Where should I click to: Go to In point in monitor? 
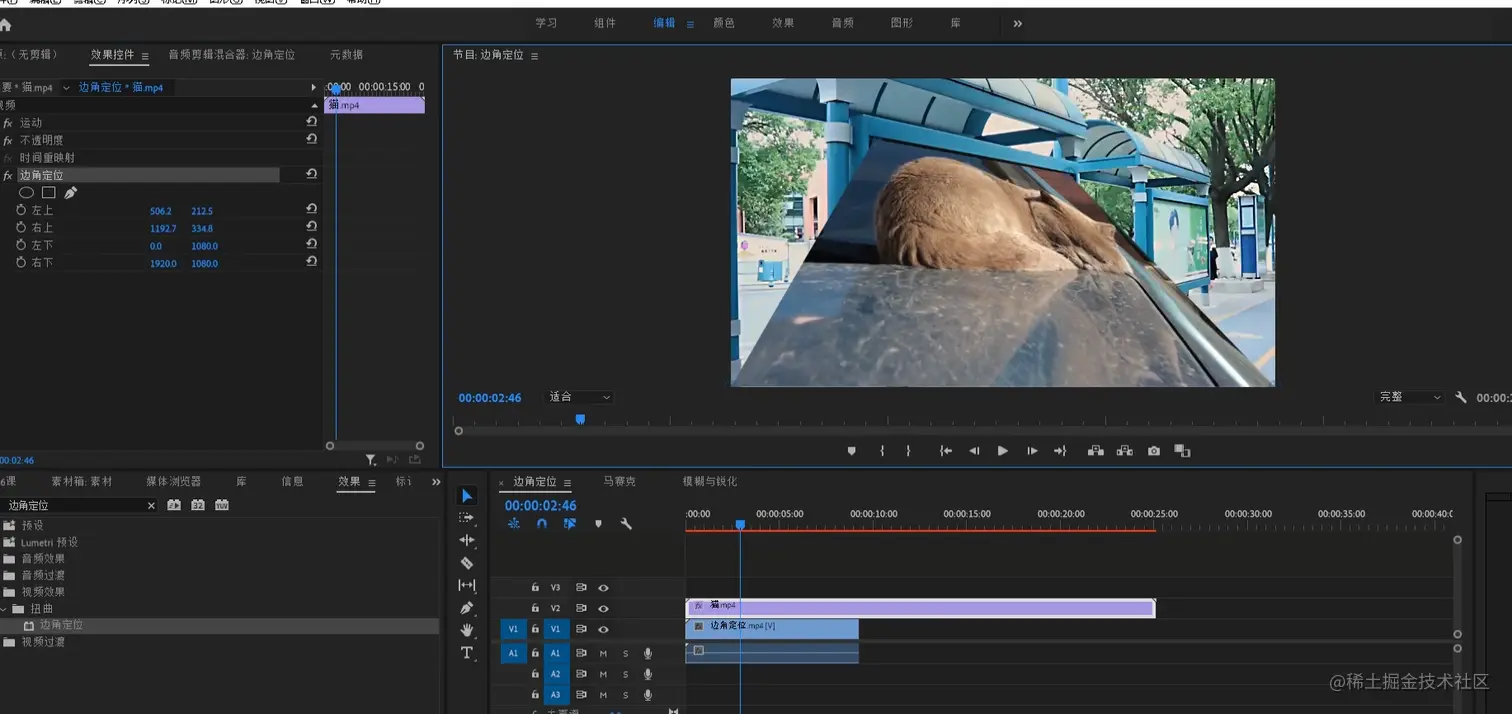(x=945, y=451)
